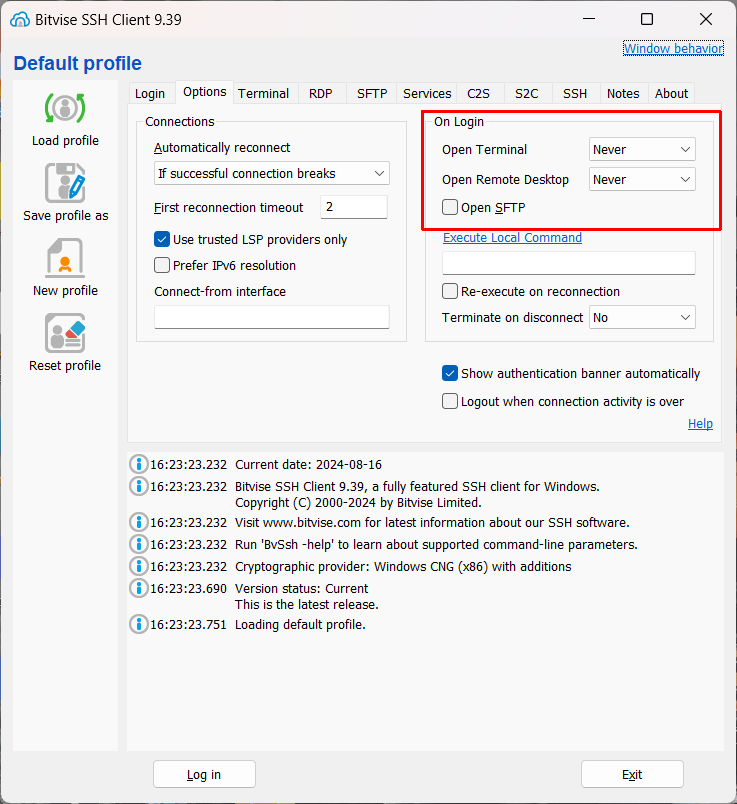Viewport: 737px width, 804px height.
Task: Disable Use trusted LSP providers only
Action: (x=162, y=239)
